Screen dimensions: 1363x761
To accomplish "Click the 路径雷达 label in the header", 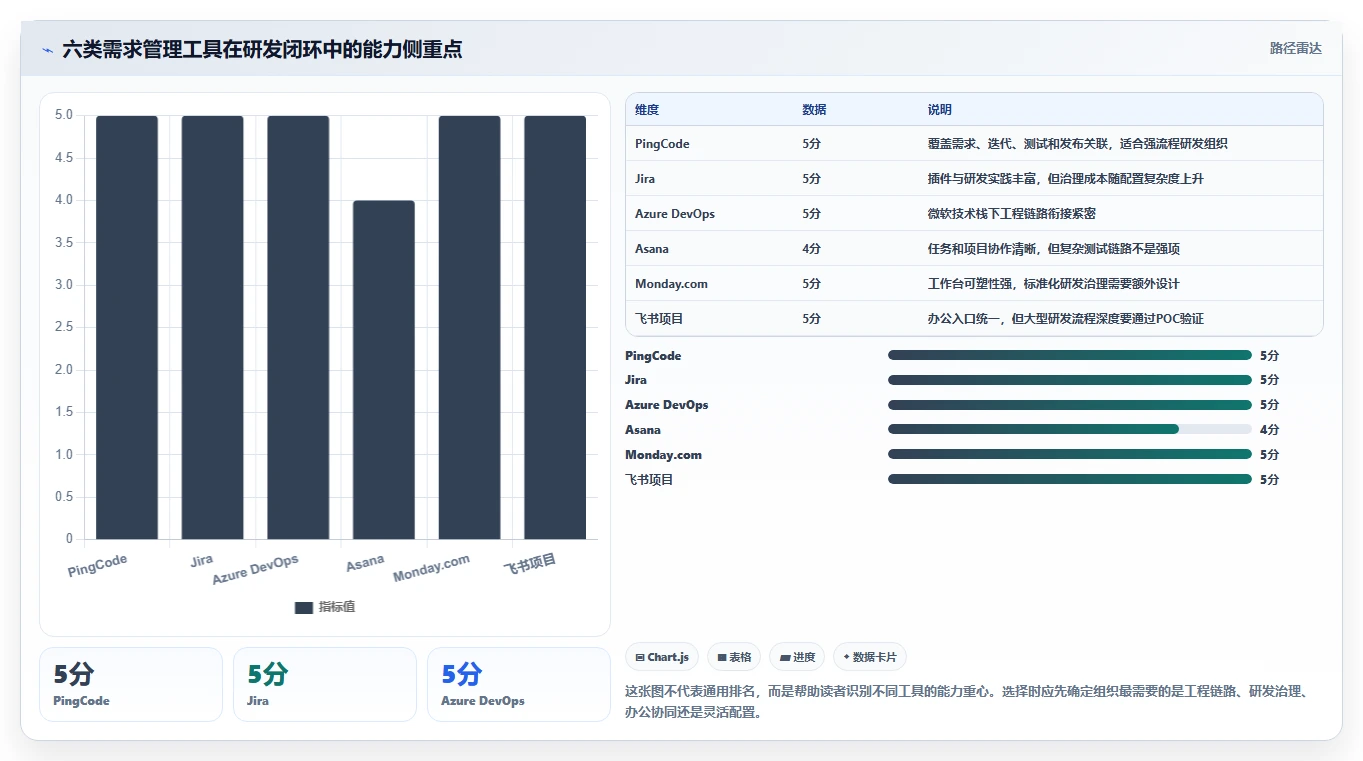I will coord(1296,48).
